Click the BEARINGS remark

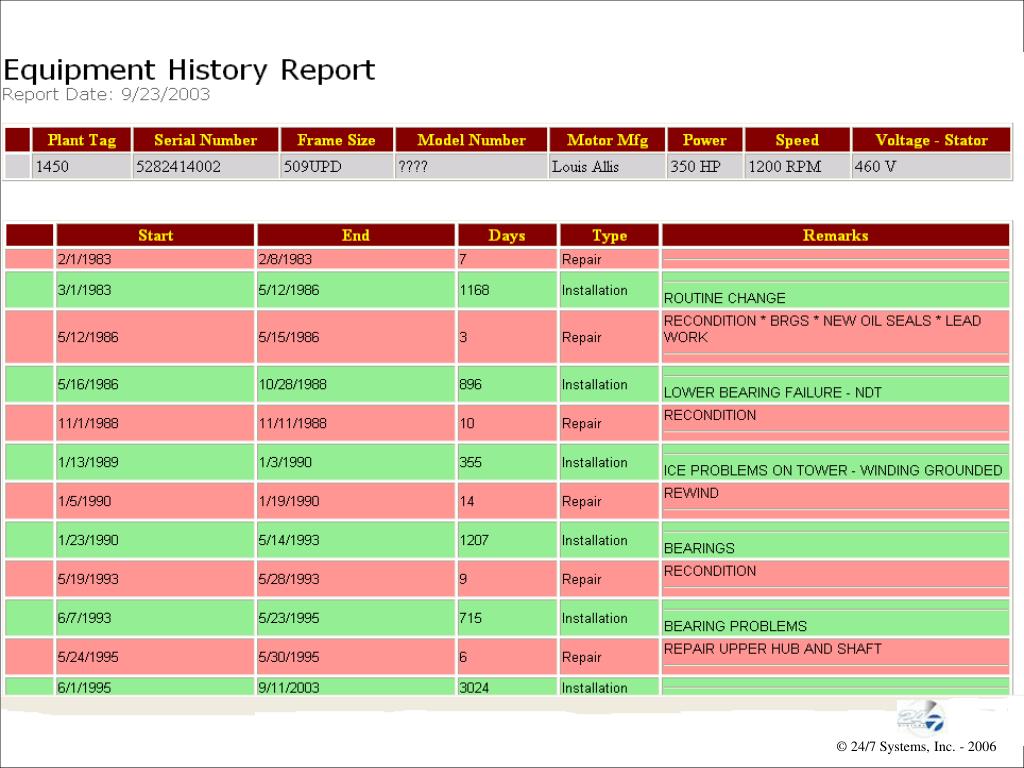point(699,549)
